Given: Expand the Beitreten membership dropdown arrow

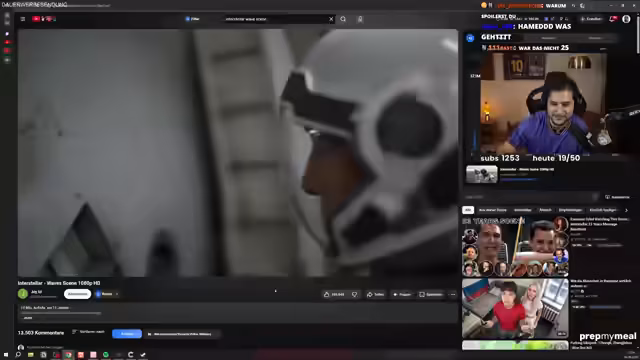Looking at the screenshot, I should click(117, 294).
